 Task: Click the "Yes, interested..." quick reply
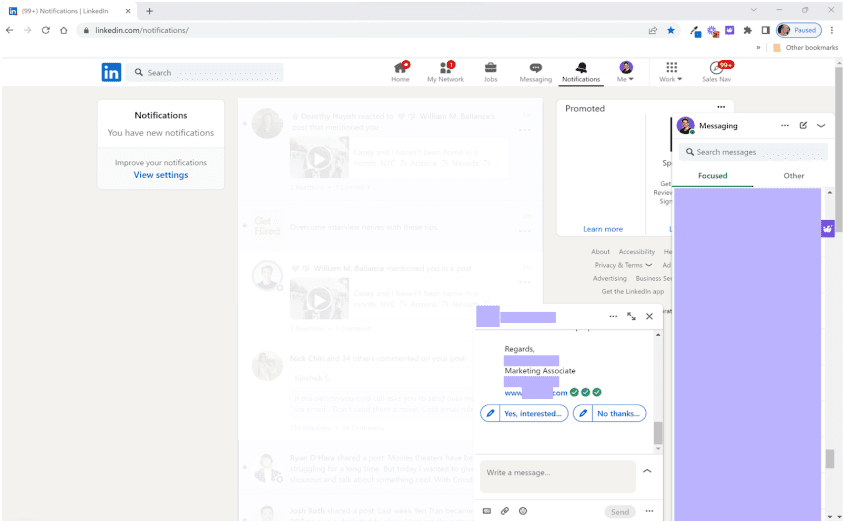point(524,413)
